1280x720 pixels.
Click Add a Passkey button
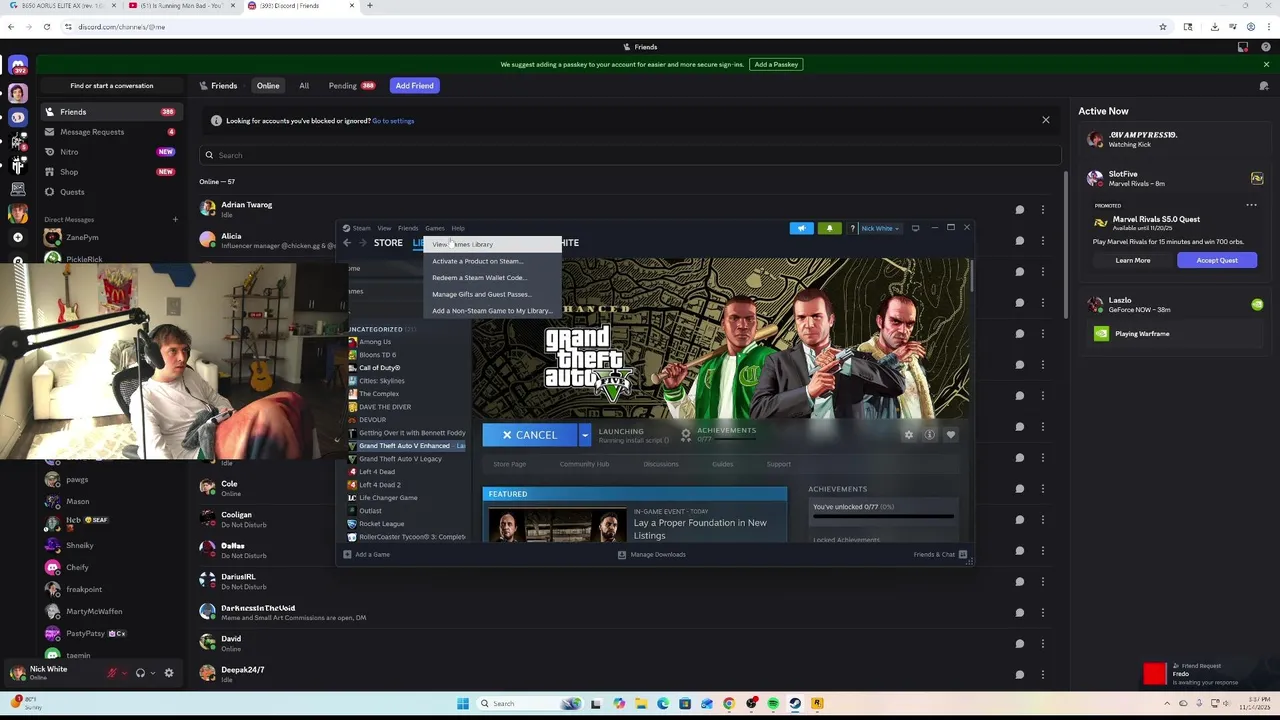(776, 64)
